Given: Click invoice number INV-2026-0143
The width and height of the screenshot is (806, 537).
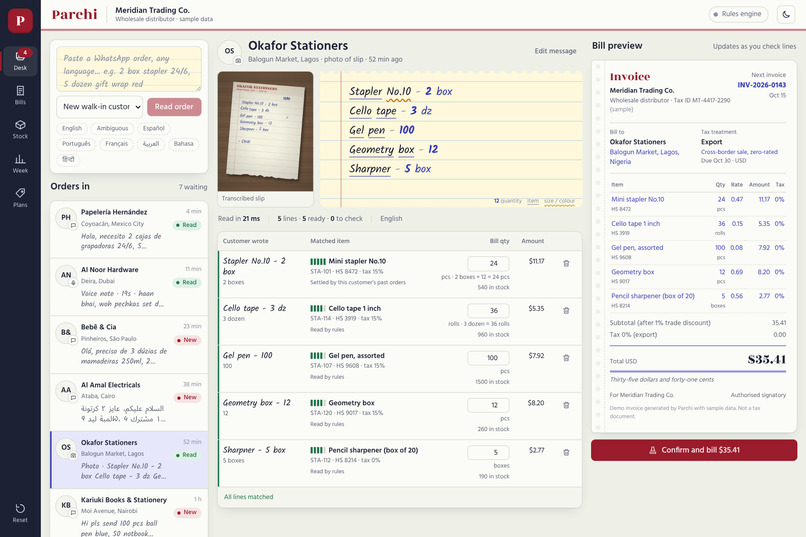Looking at the screenshot, I should tap(761, 85).
